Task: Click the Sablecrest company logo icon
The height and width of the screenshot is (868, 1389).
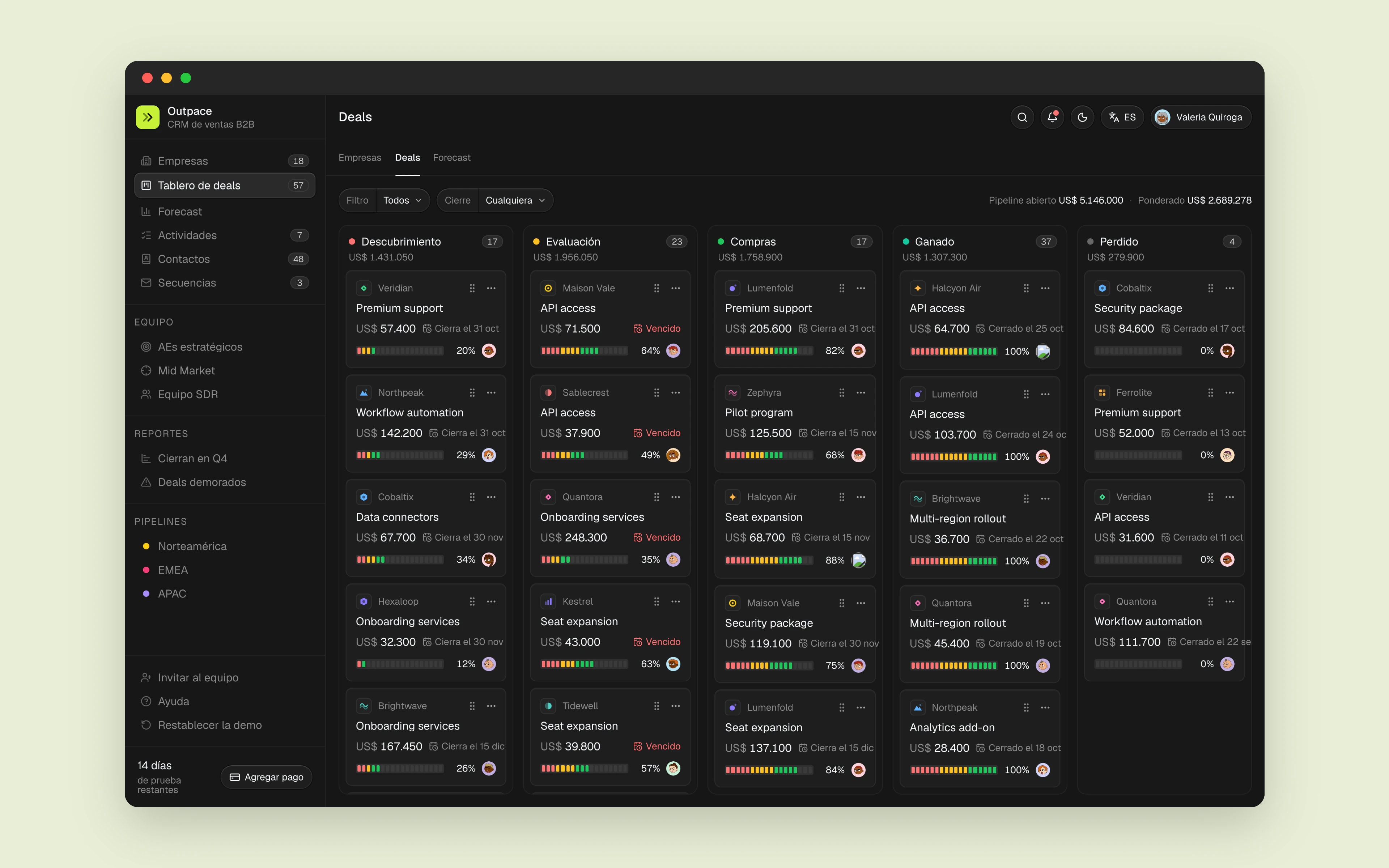Action: [x=548, y=393]
